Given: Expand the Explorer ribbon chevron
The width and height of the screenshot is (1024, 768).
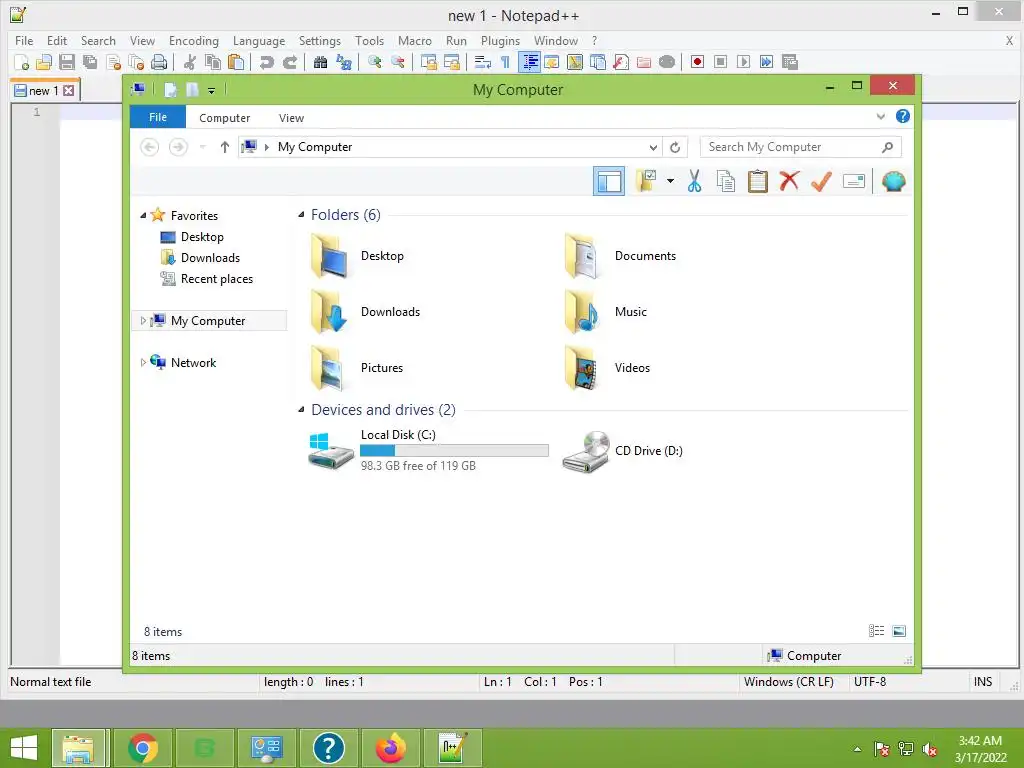Looking at the screenshot, I should [x=881, y=116].
